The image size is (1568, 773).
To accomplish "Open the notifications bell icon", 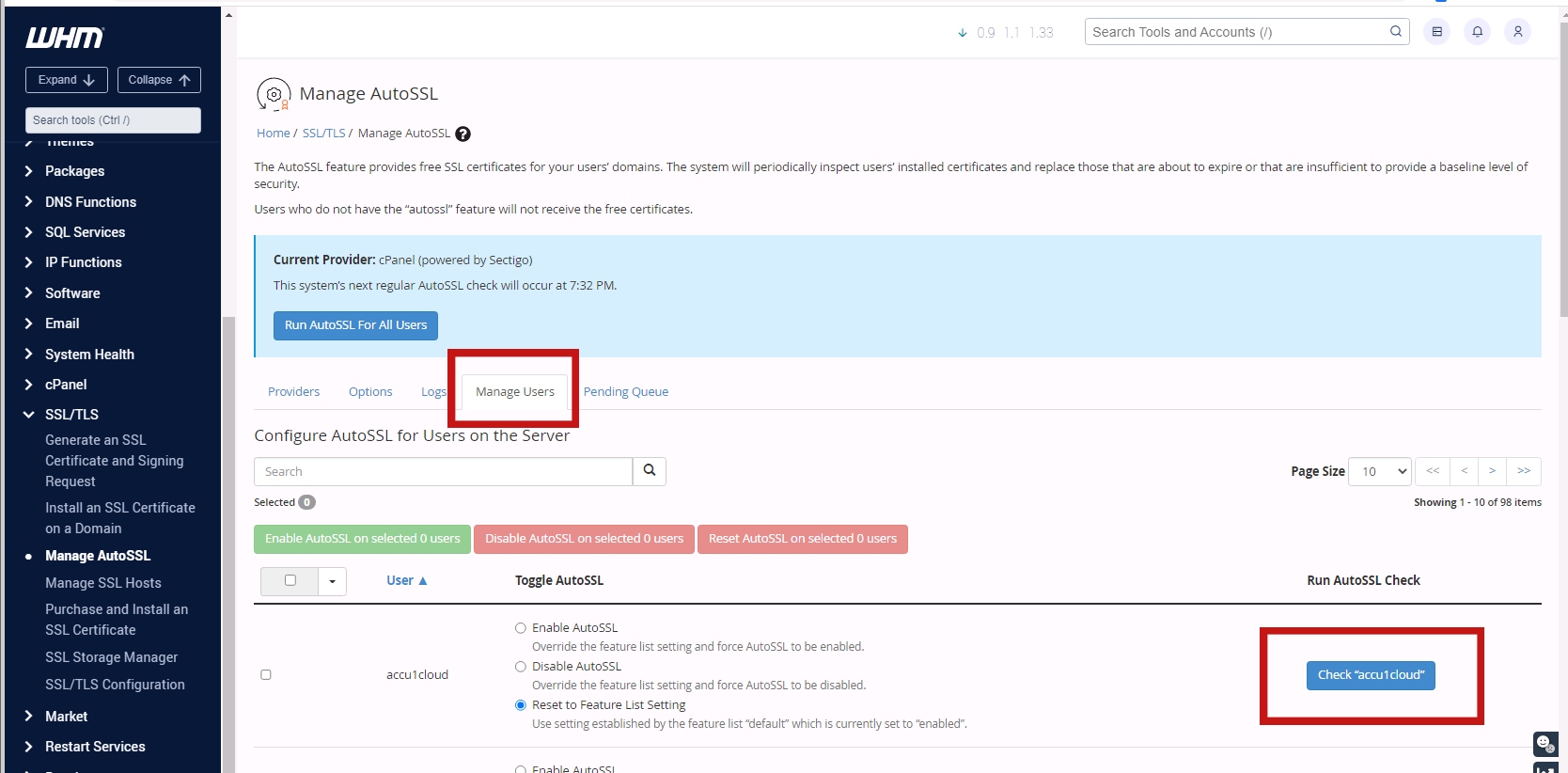I will click(x=1477, y=32).
